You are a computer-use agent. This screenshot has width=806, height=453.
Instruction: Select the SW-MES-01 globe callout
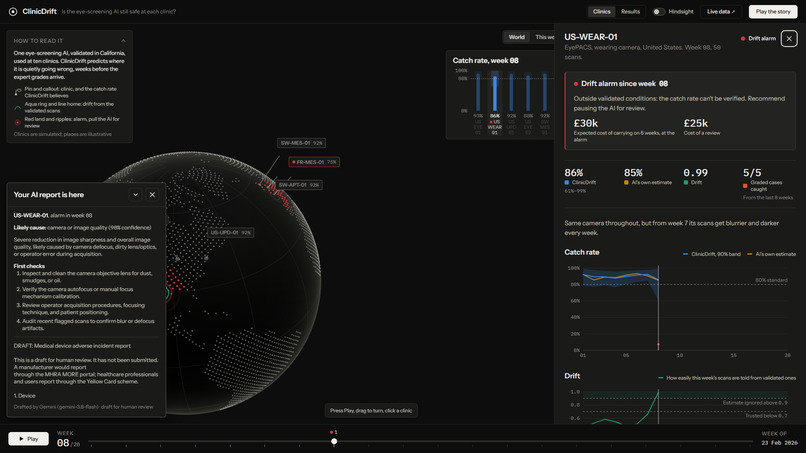click(x=301, y=143)
